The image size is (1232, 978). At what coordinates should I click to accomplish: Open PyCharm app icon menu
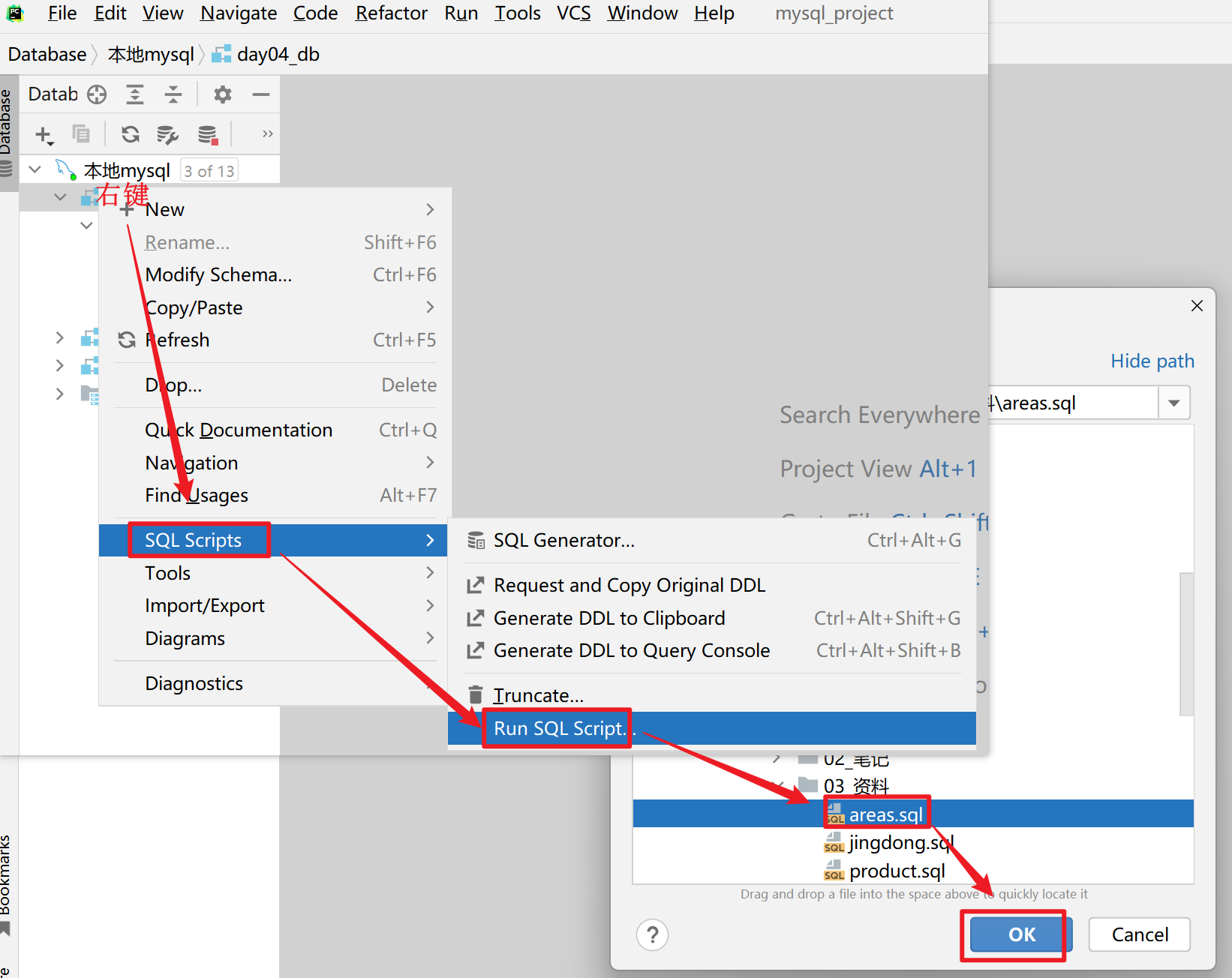click(x=16, y=13)
